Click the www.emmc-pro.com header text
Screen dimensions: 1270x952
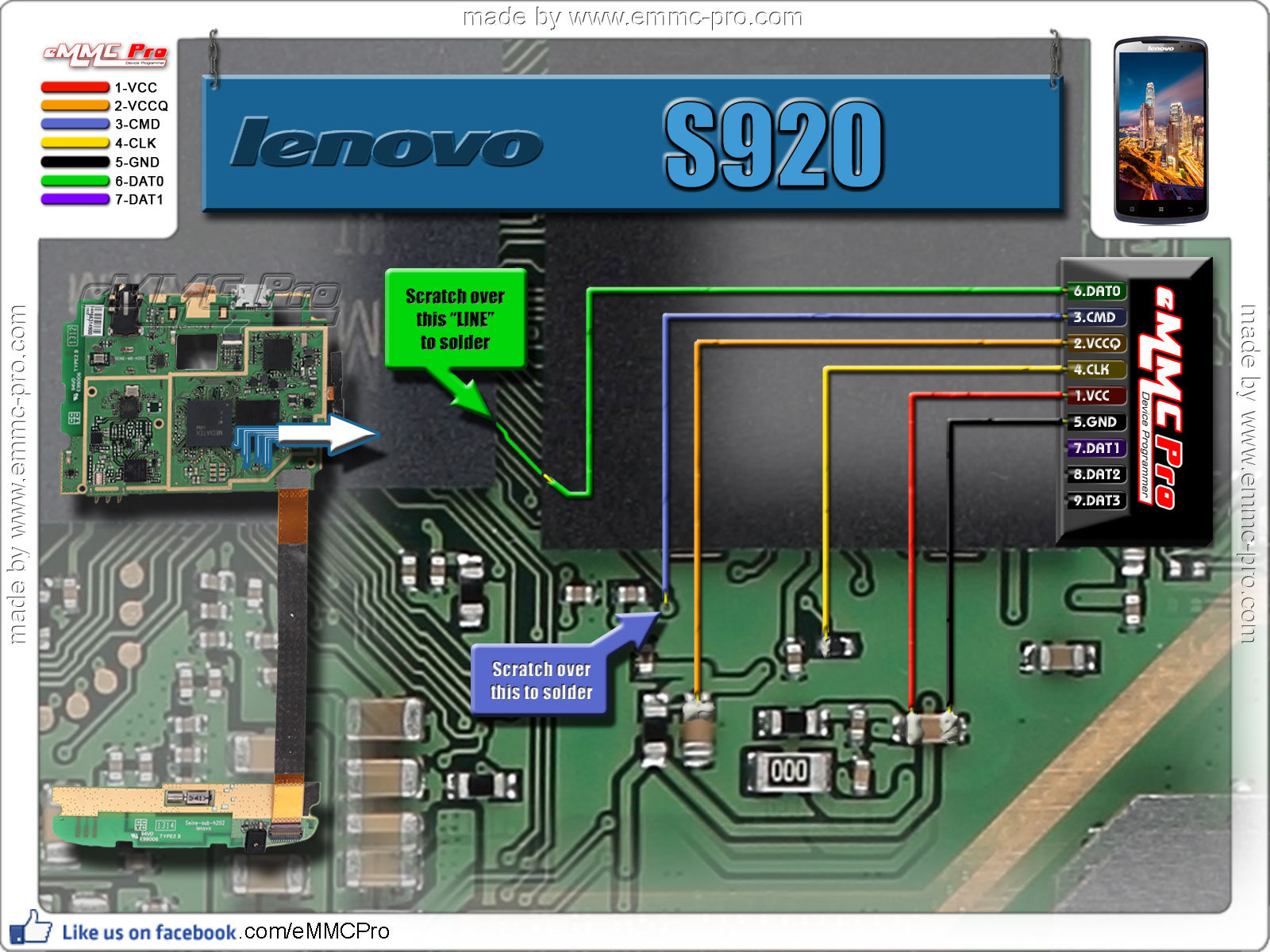point(631,16)
